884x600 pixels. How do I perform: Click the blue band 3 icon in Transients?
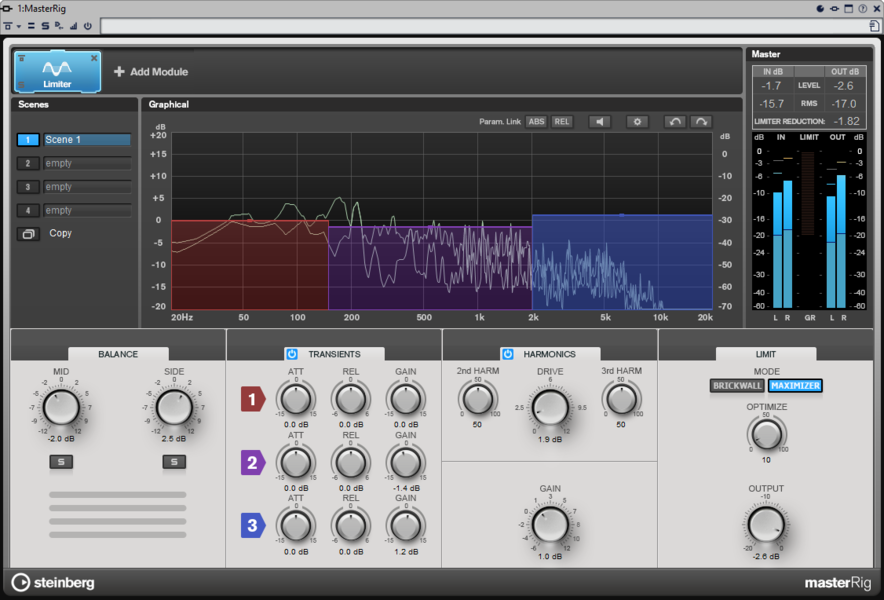click(x=253, y=526)
